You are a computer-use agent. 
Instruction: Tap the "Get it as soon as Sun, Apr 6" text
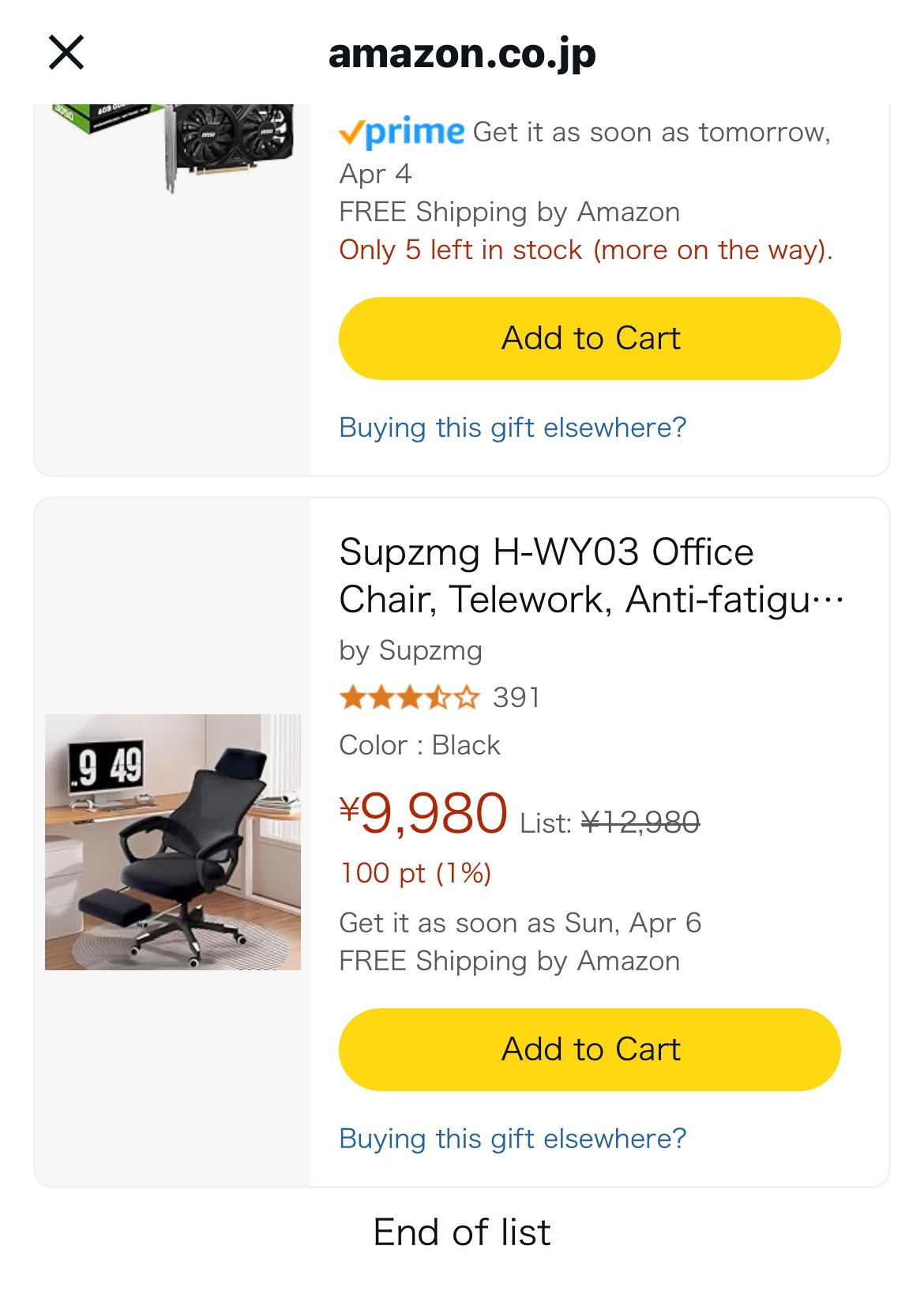[x=520, y=923]
